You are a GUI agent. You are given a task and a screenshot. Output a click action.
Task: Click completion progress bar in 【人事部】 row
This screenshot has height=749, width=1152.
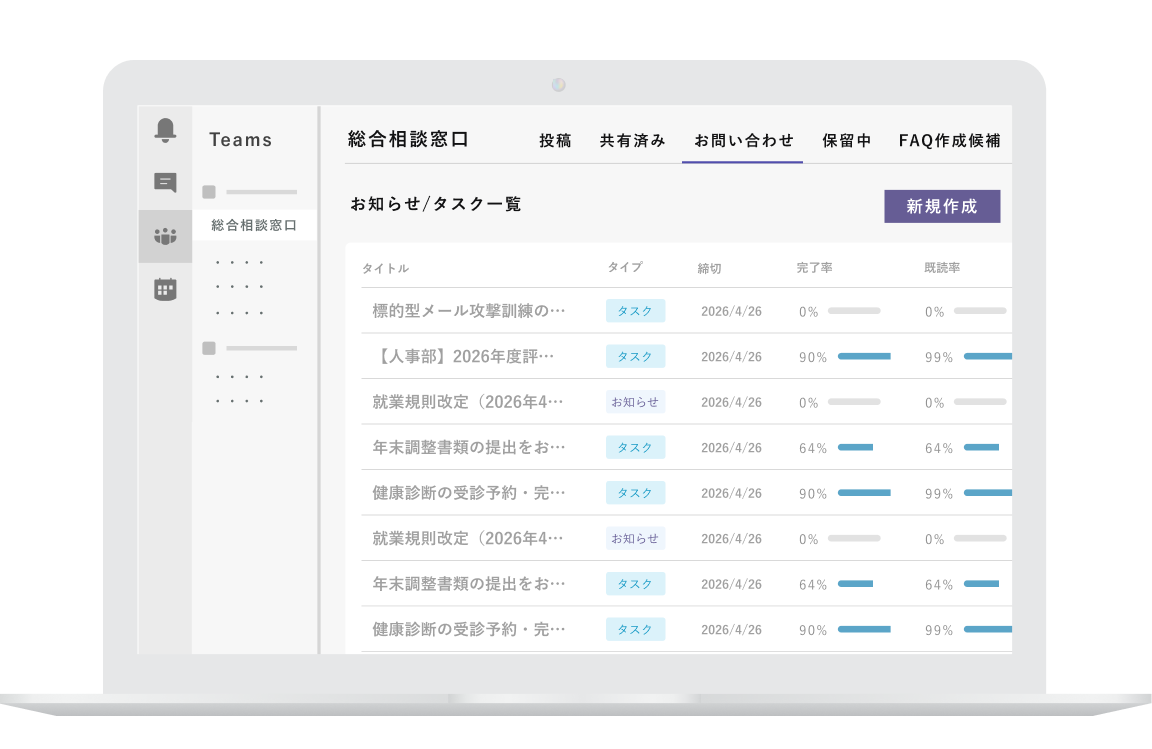click(864, 356)
